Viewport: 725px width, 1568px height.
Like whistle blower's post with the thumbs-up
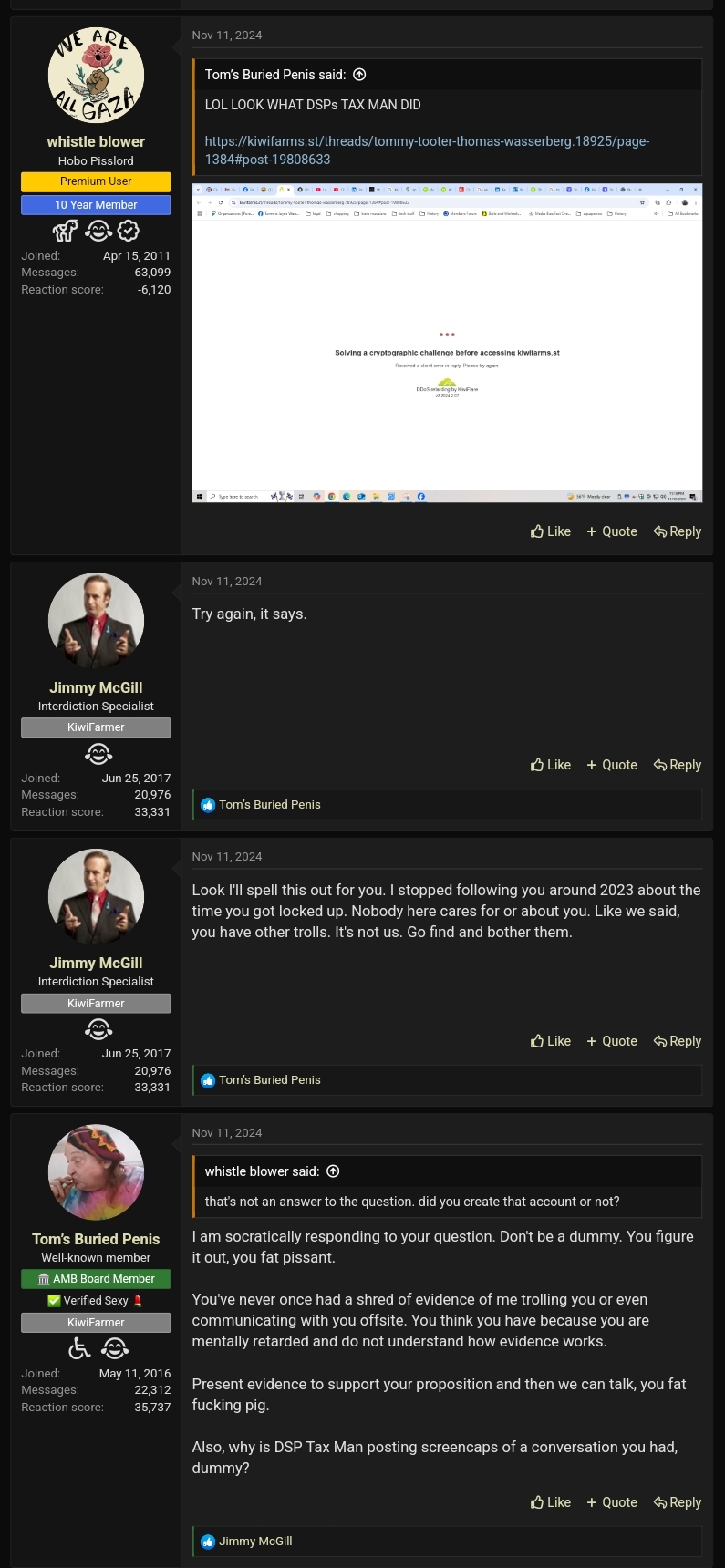tap(551, 531)
